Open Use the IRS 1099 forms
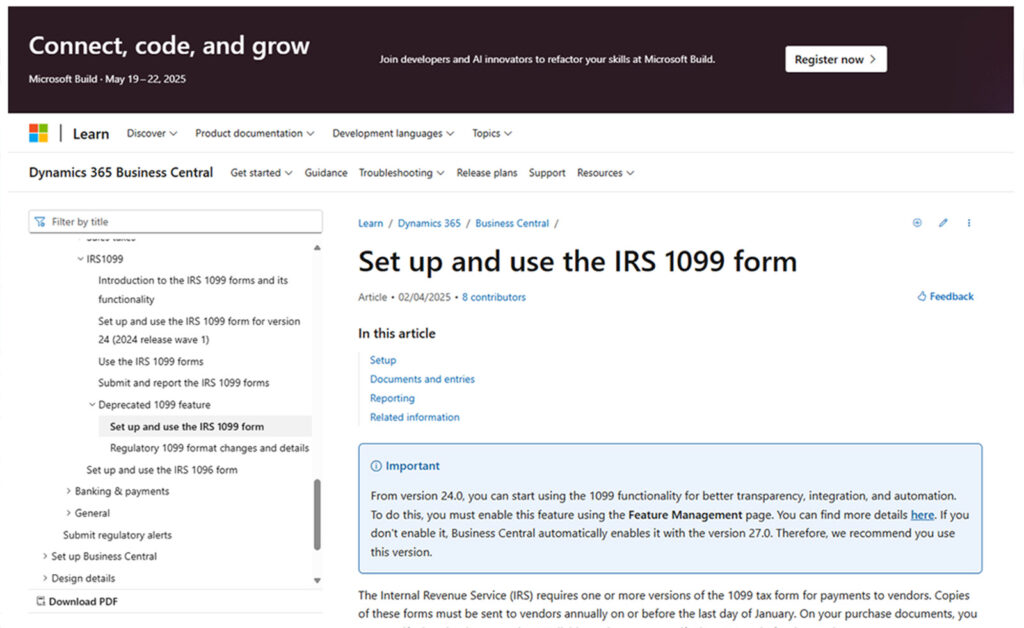The image size is (1024, 628). click(x=151, y=362)
